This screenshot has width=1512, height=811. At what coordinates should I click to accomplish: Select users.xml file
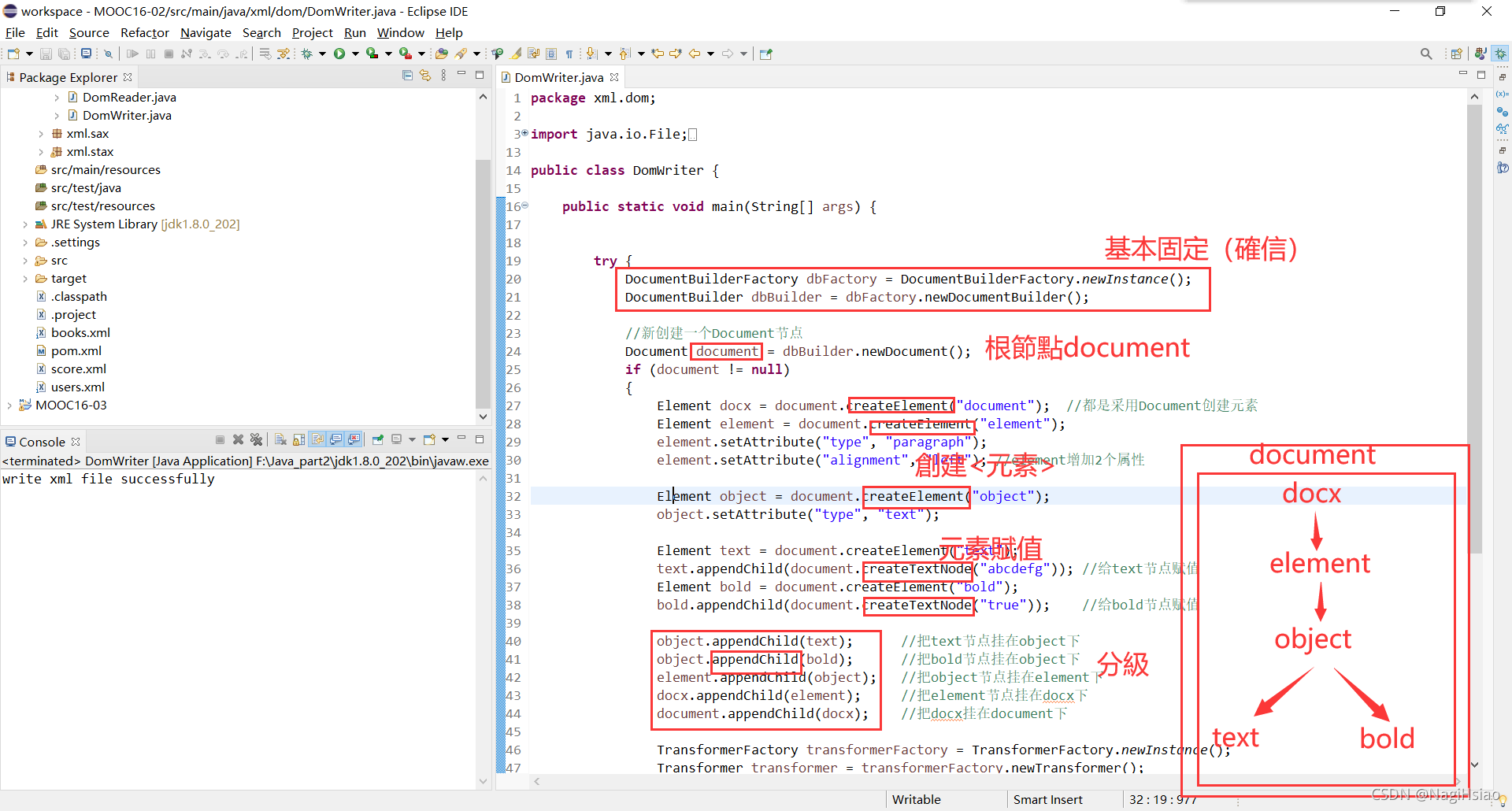78,387
